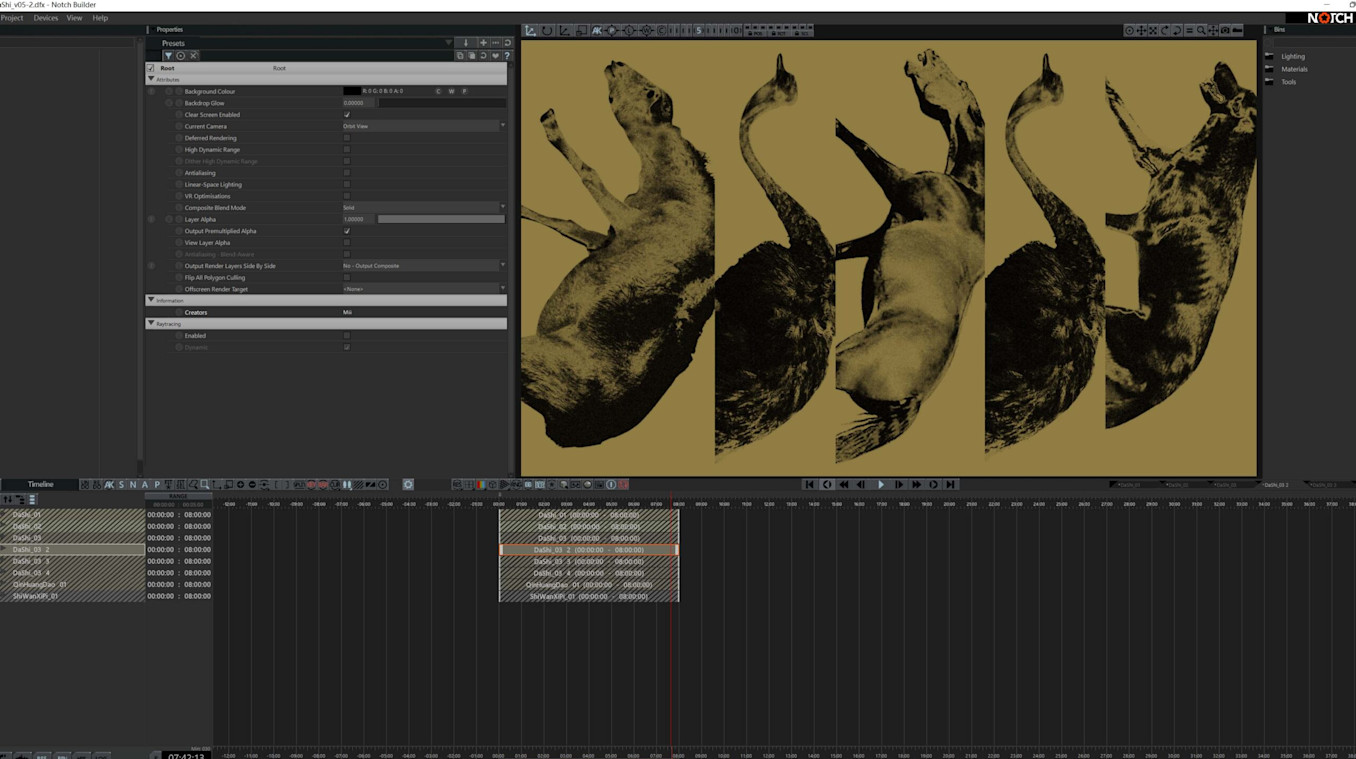The image size is (1356, 759).
Task: Open the Lighting bin
Action: click(1292, 57)
